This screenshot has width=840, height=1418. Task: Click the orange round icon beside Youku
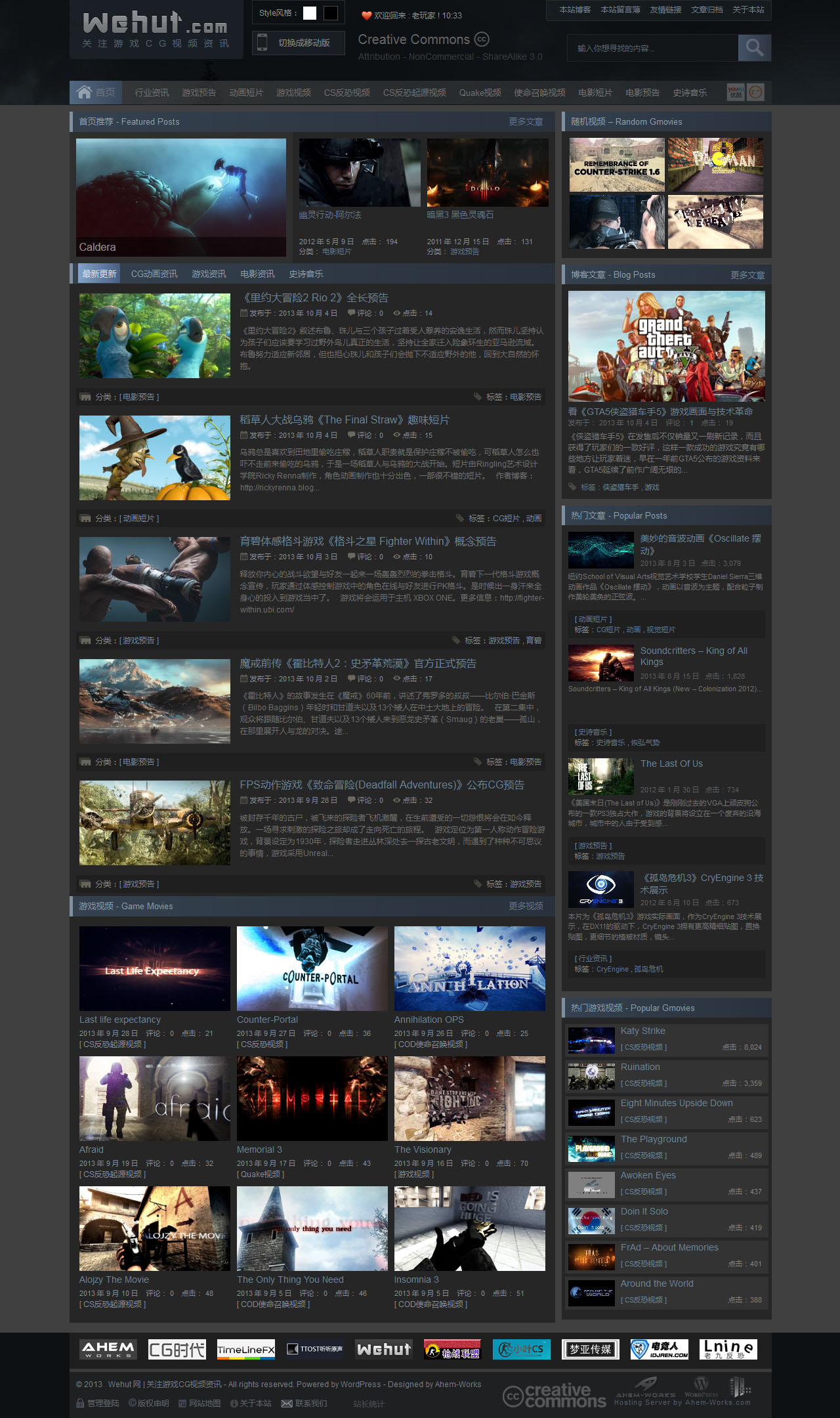tap(756, 93)
